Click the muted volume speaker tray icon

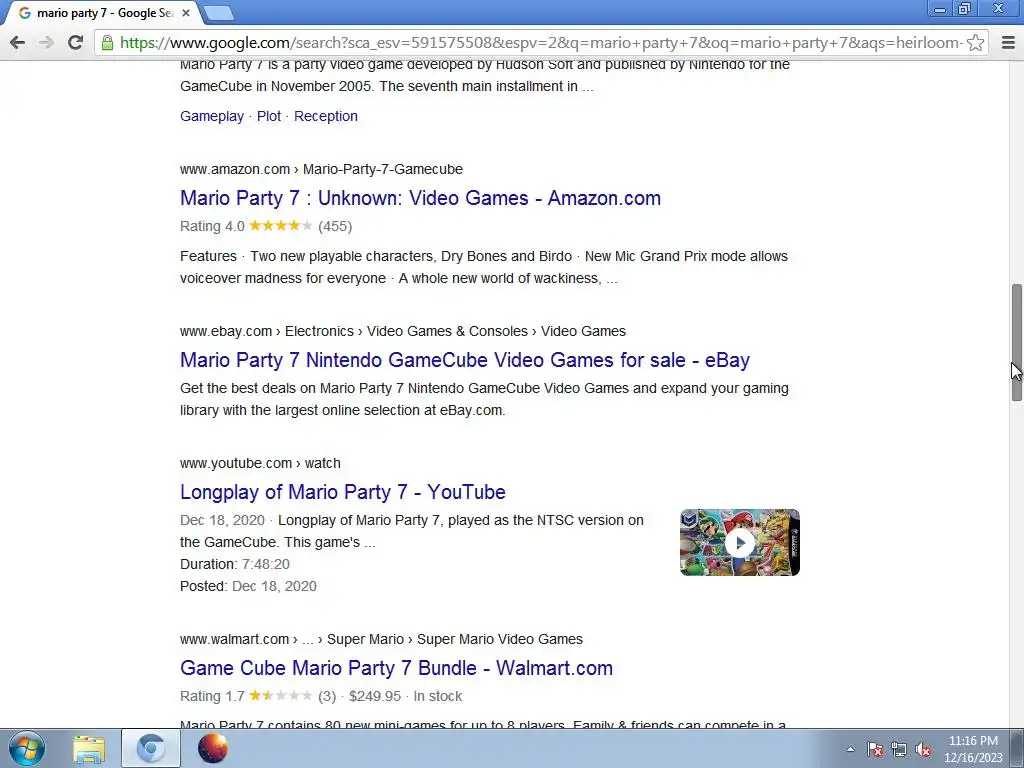(x=923, y=750)
